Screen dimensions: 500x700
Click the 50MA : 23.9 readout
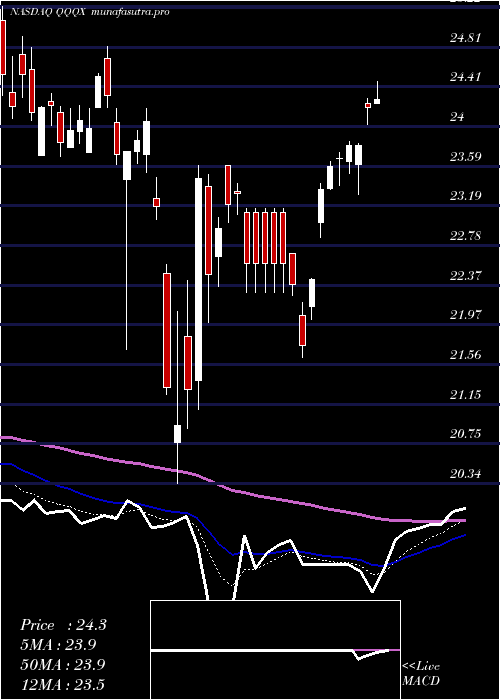[63, 664]
